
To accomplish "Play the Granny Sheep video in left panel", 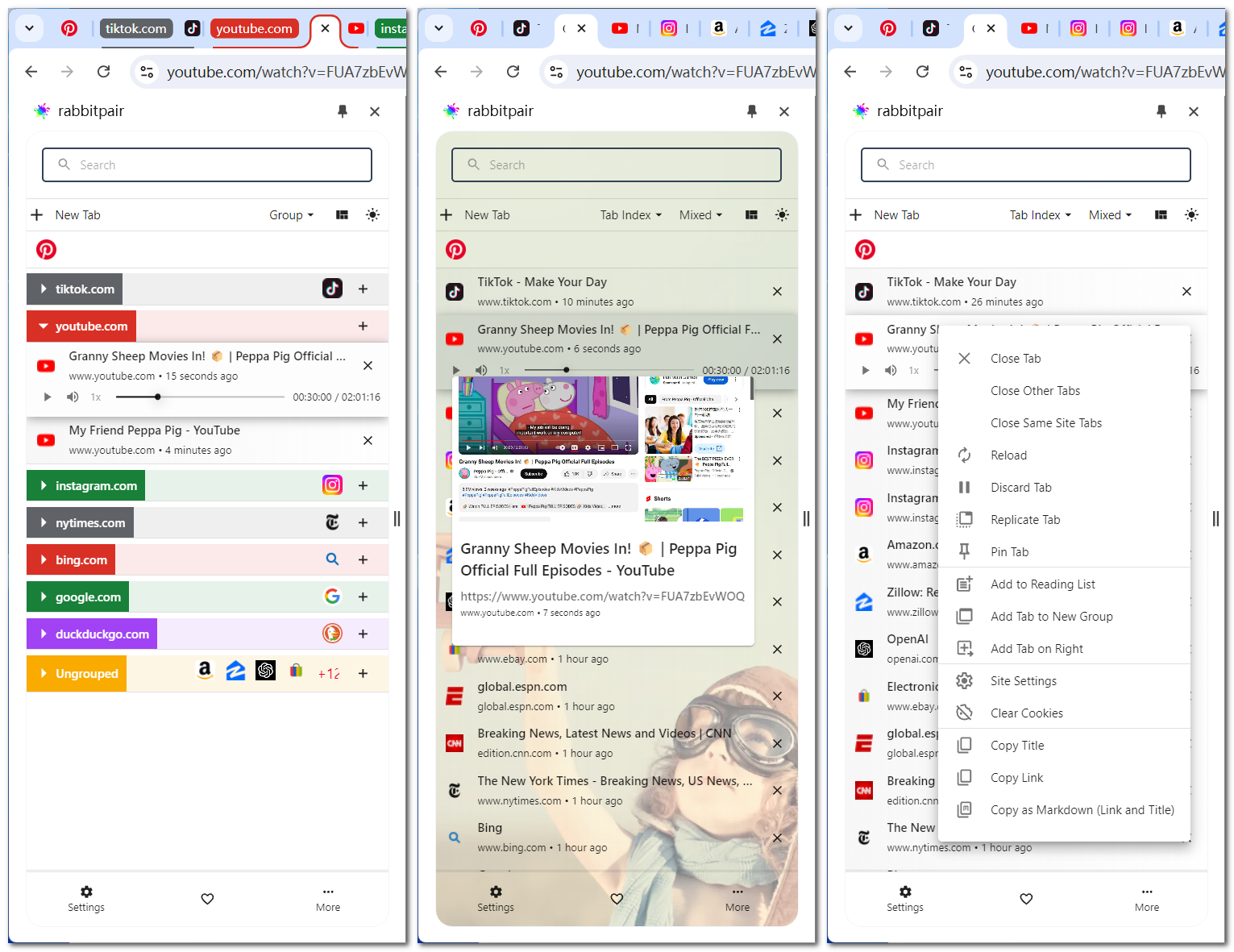I will (x=47, y=397).
